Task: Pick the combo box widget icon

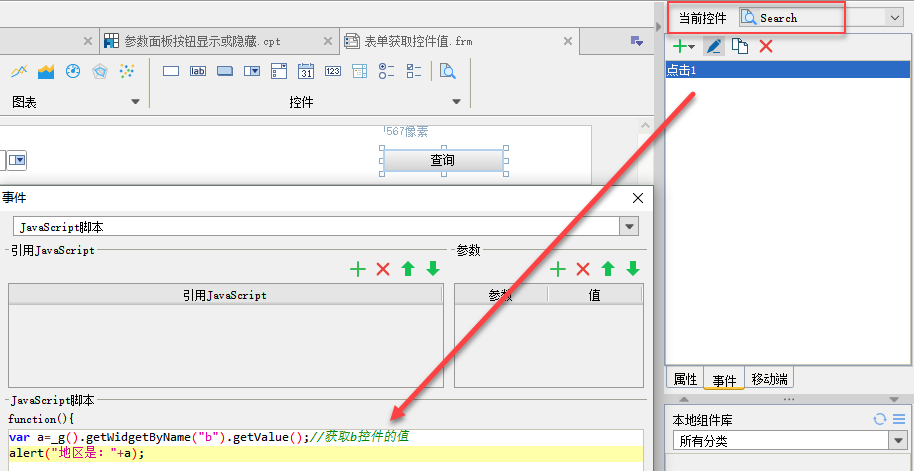Action: point(252,71)
